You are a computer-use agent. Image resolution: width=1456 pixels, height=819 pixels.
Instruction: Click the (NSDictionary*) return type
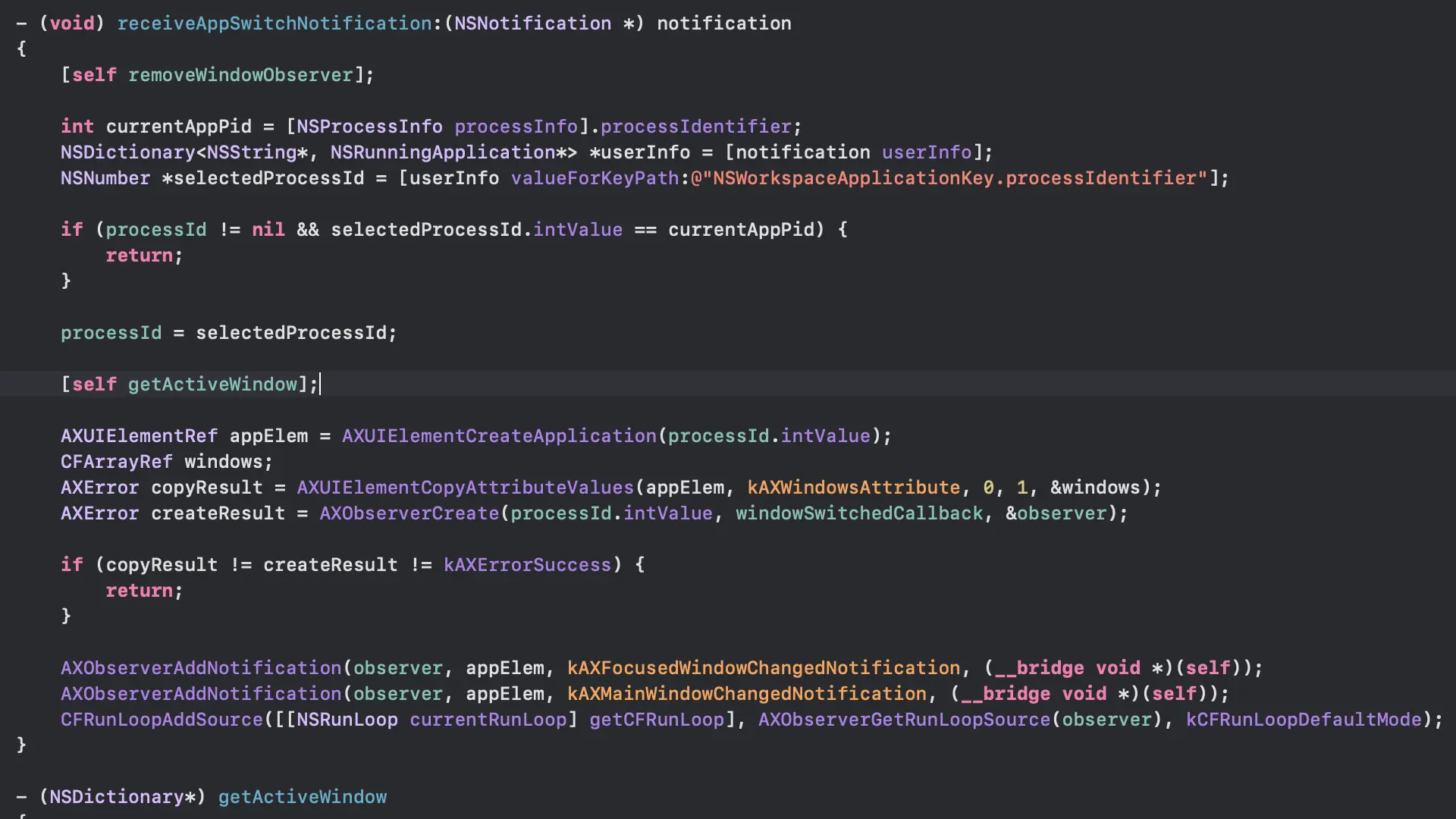(x=122, y=797)
